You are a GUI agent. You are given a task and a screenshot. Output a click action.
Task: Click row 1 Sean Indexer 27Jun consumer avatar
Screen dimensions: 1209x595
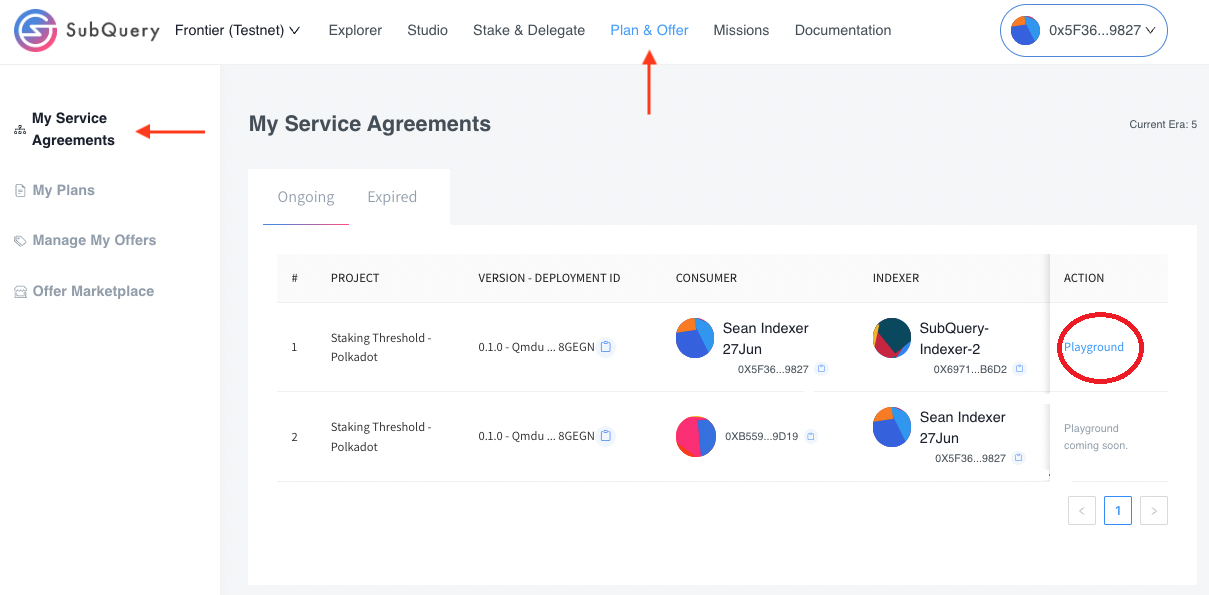click(x=696, y=338)
